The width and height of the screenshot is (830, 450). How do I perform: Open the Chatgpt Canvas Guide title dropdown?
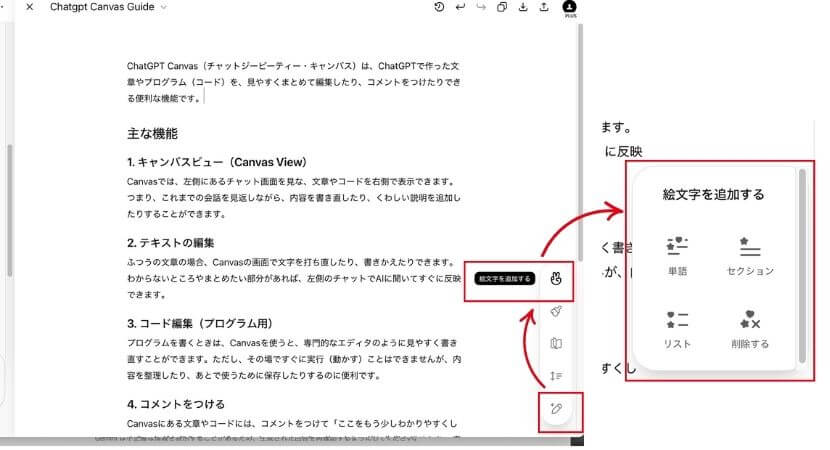coord(108,7)
